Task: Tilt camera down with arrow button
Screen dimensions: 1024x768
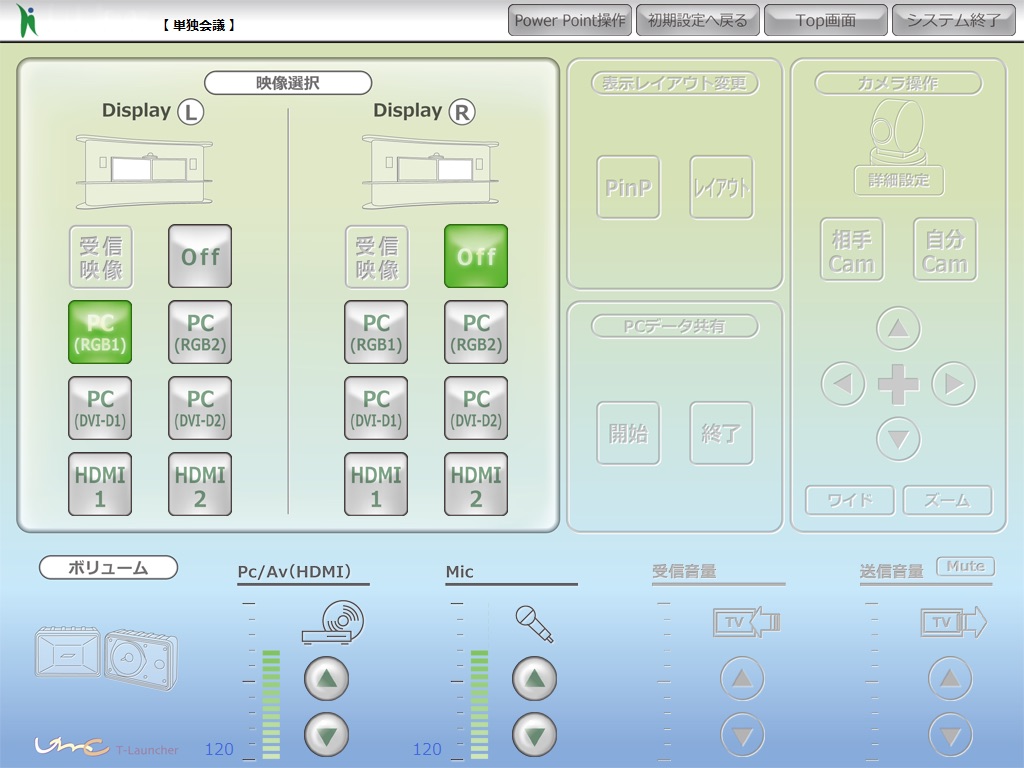Action: pos(898,438)
